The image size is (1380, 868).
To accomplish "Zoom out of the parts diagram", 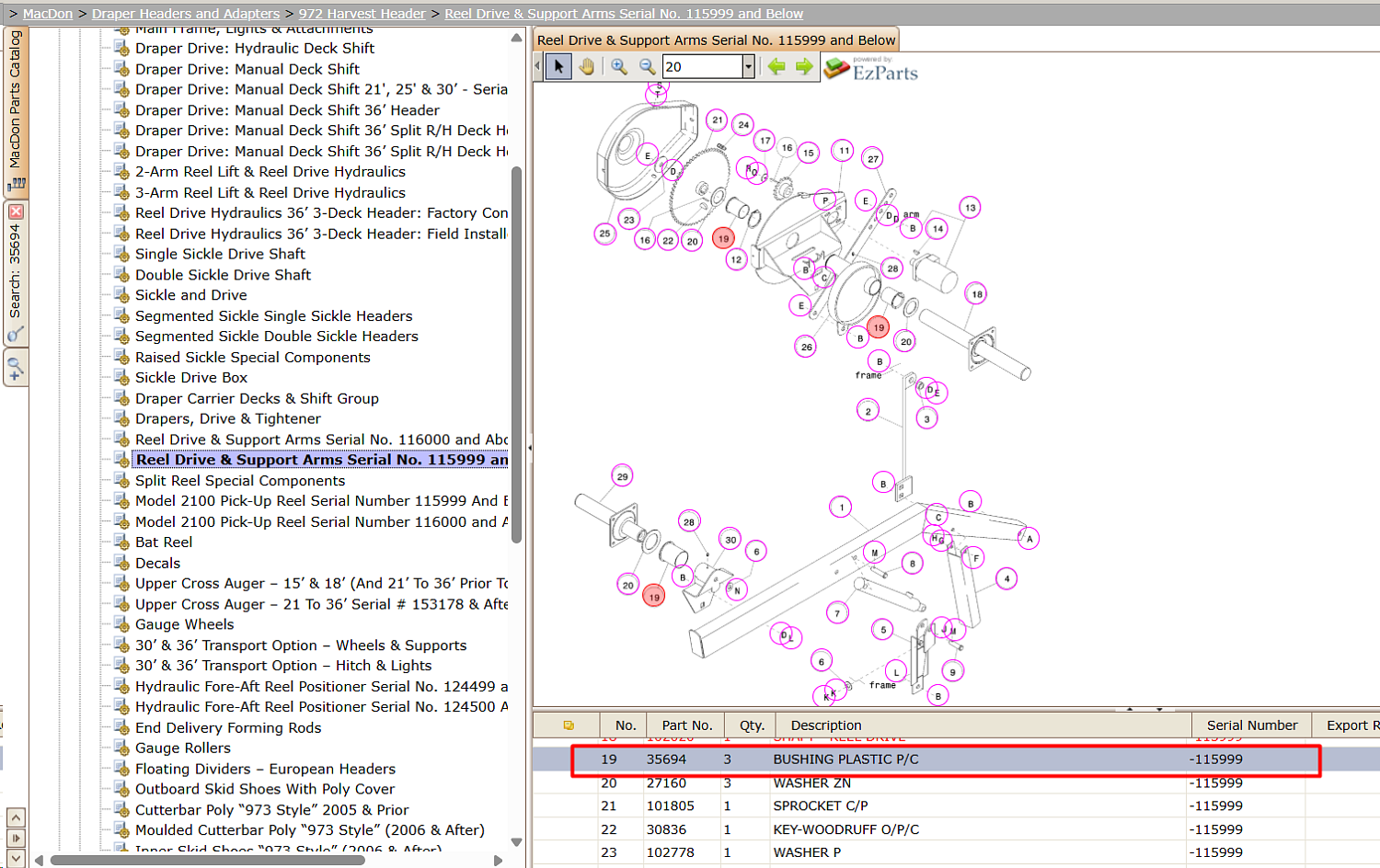I will (647, 66).
